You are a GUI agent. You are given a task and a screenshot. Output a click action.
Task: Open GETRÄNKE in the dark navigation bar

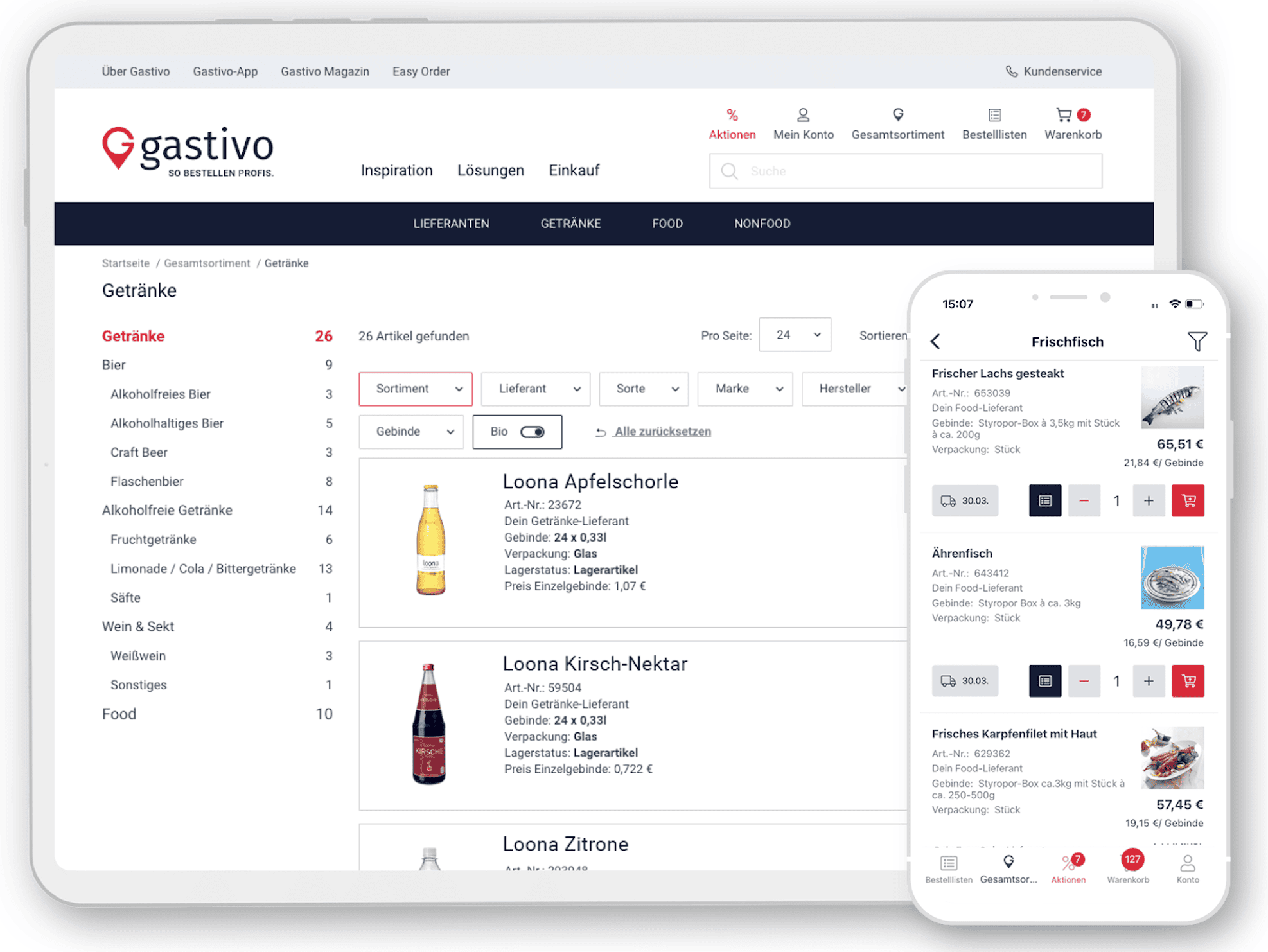[570, 224]
